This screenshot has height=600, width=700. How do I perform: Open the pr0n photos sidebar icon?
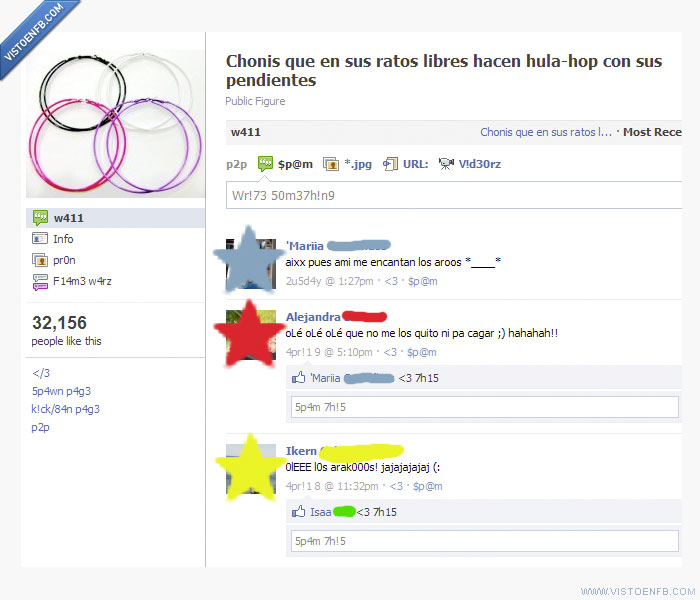point(40,259)
